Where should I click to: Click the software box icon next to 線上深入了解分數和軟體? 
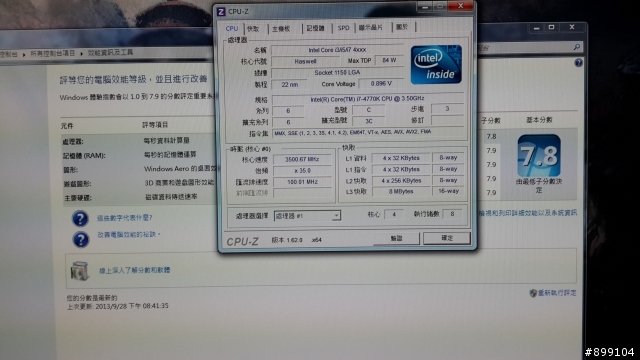click(x=80, y=271)
